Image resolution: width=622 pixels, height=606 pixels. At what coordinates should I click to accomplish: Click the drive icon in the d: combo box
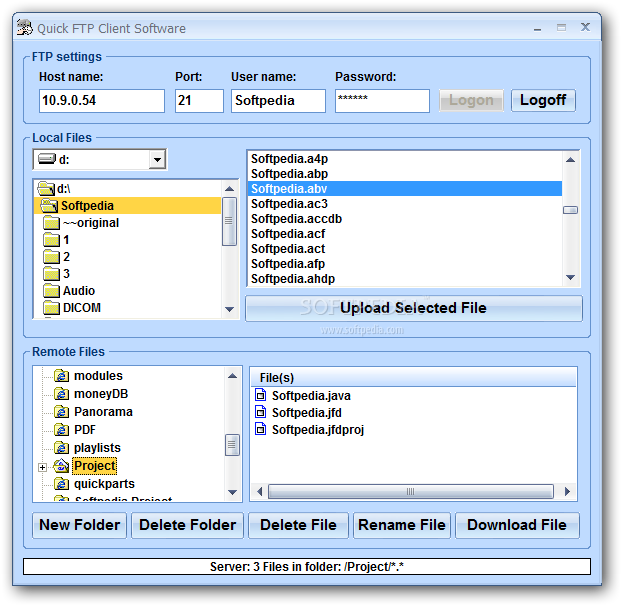pos(47,159)
